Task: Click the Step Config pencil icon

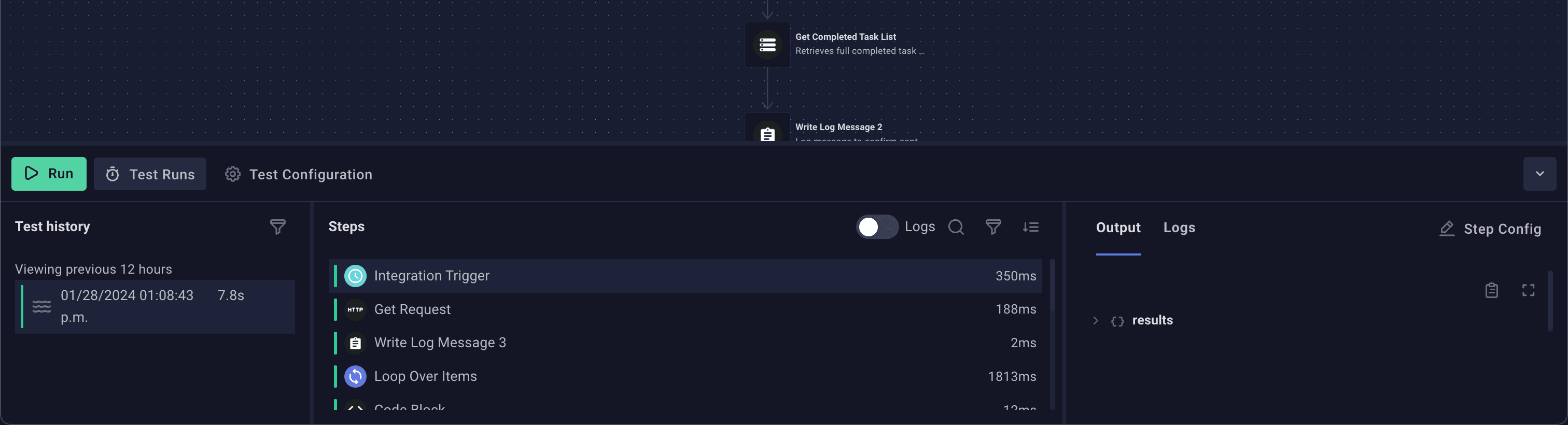Action: (x=1447, y=229)
